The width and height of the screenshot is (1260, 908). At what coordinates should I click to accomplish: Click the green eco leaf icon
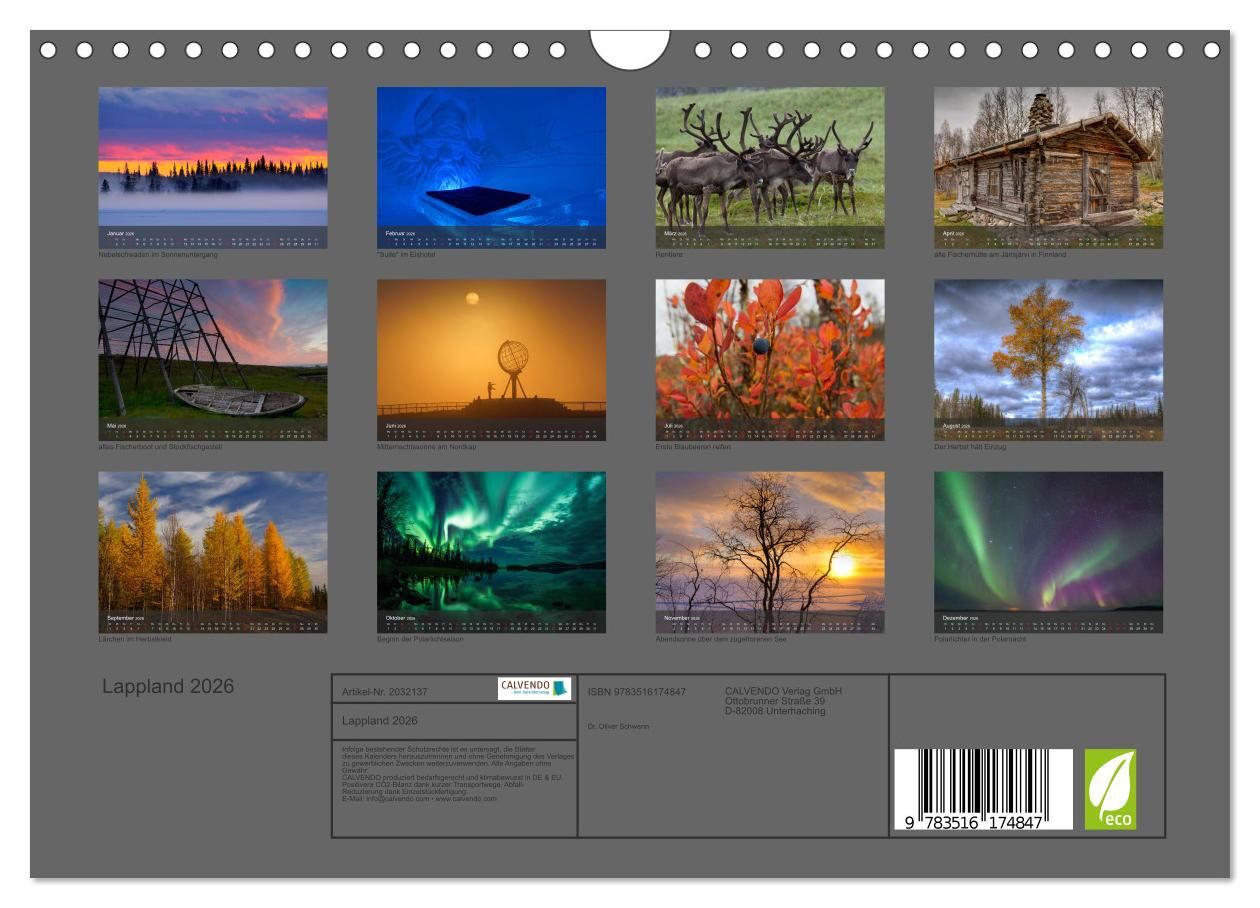pyautogui.click(x=1110, y=789)
